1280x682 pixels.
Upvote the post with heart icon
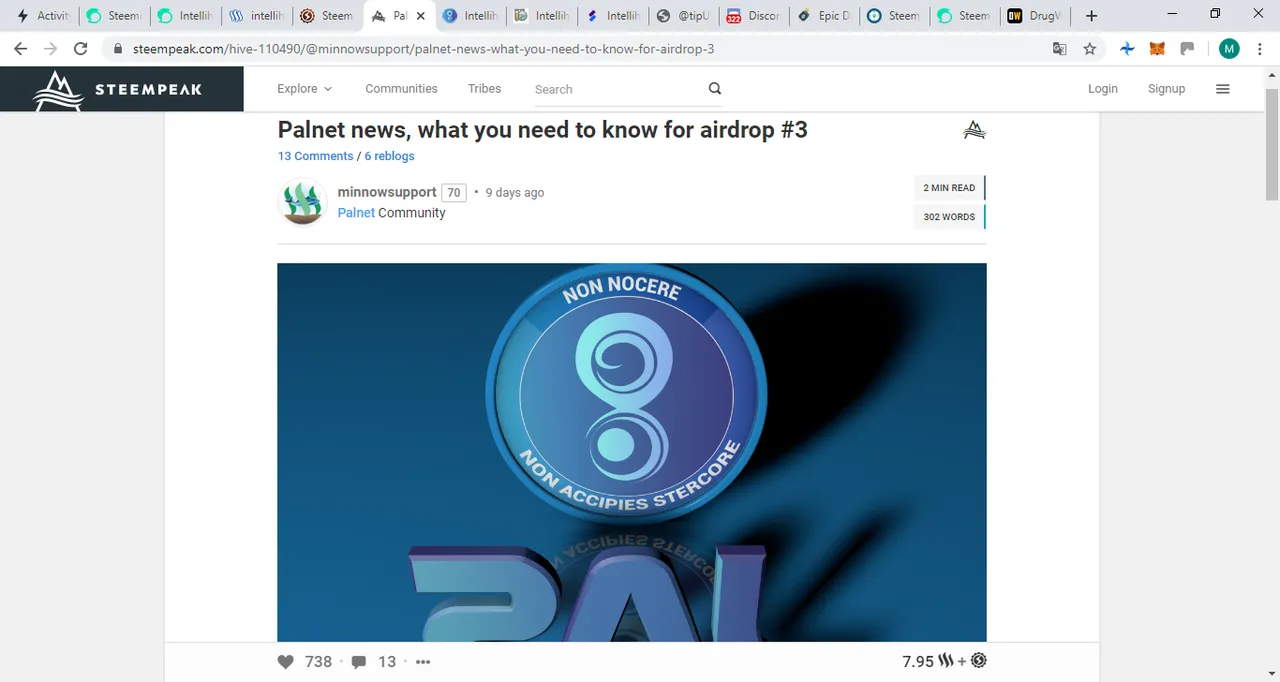tap(286, 662)
